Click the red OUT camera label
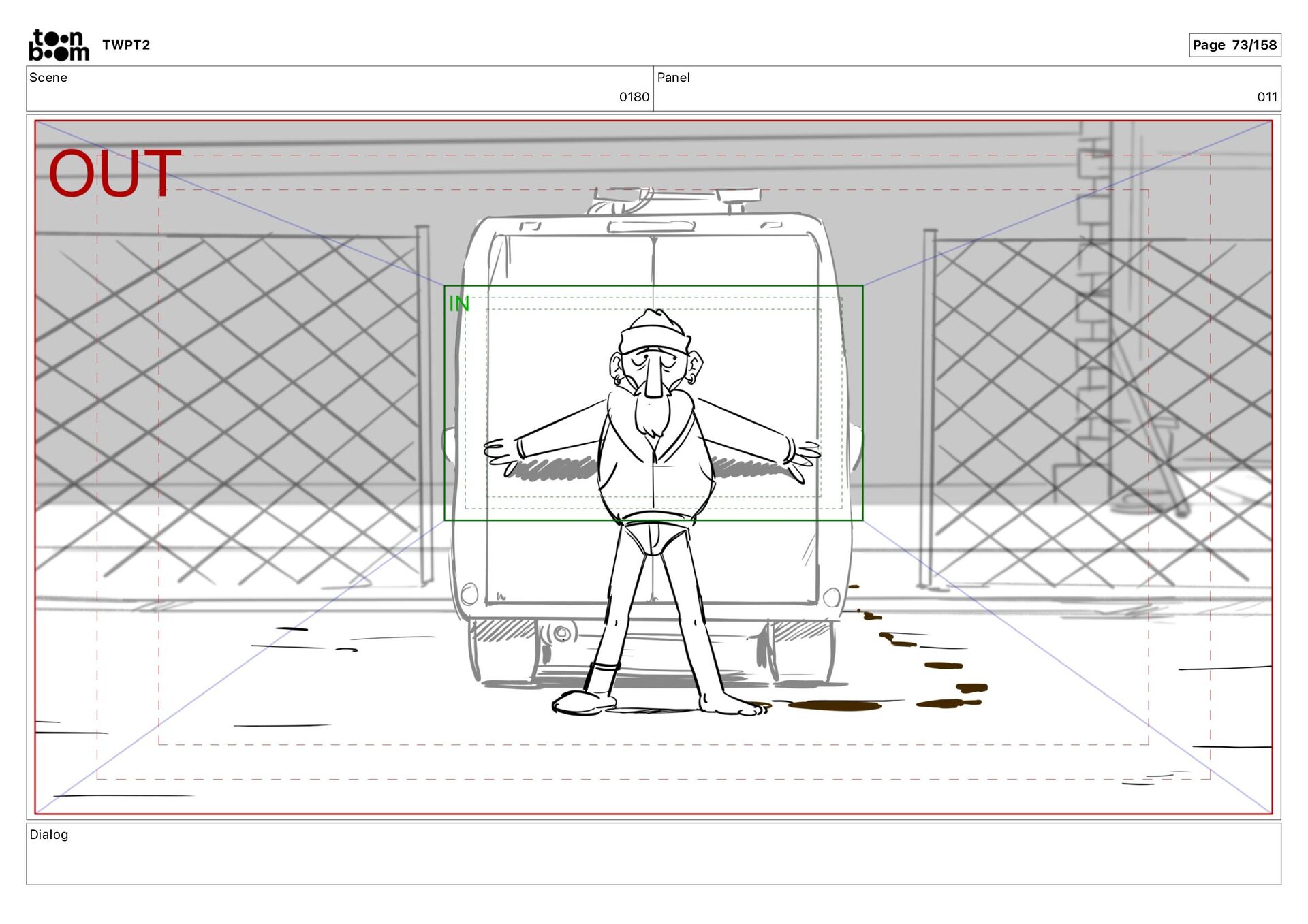This screenshot has width=1308, height=924. (114, 174)
